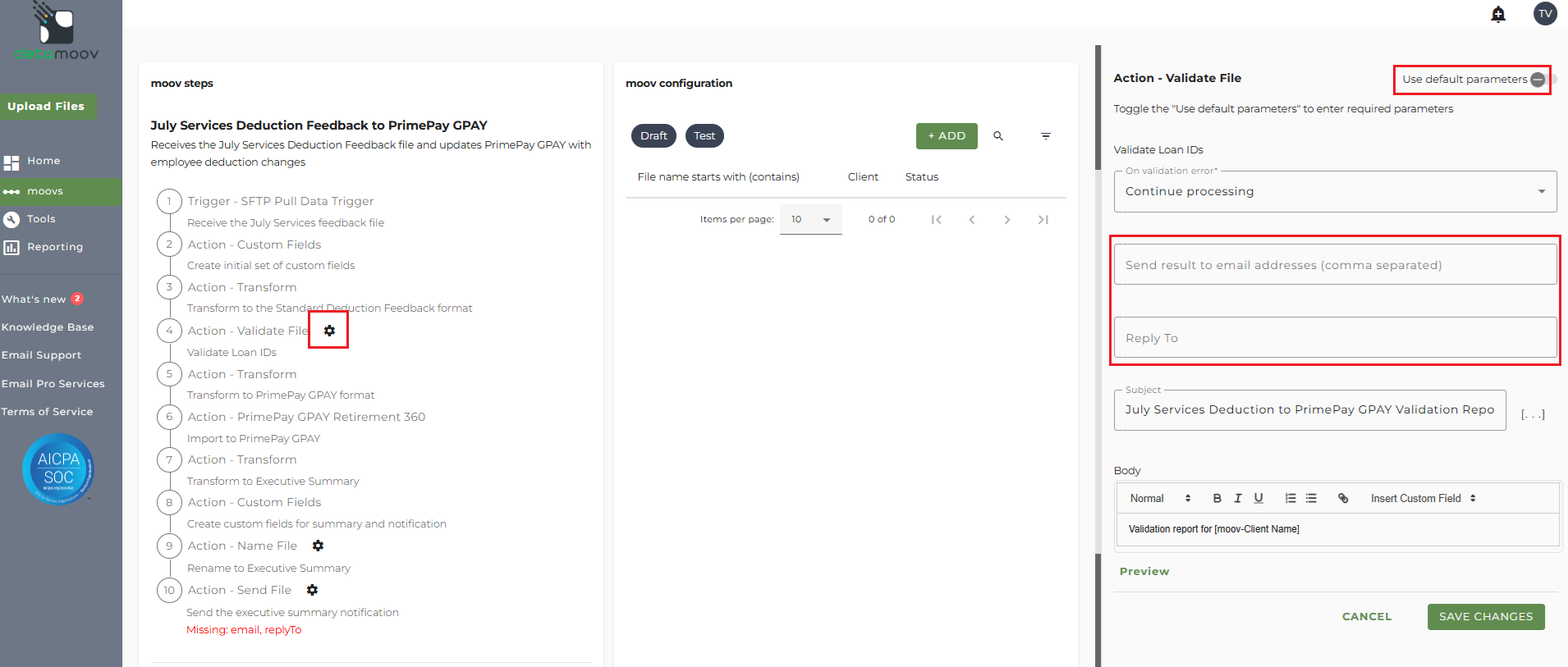Select step 8 Action - Custom Fields
Viewport: 1568px width, 667px height.
click(254, 502)
